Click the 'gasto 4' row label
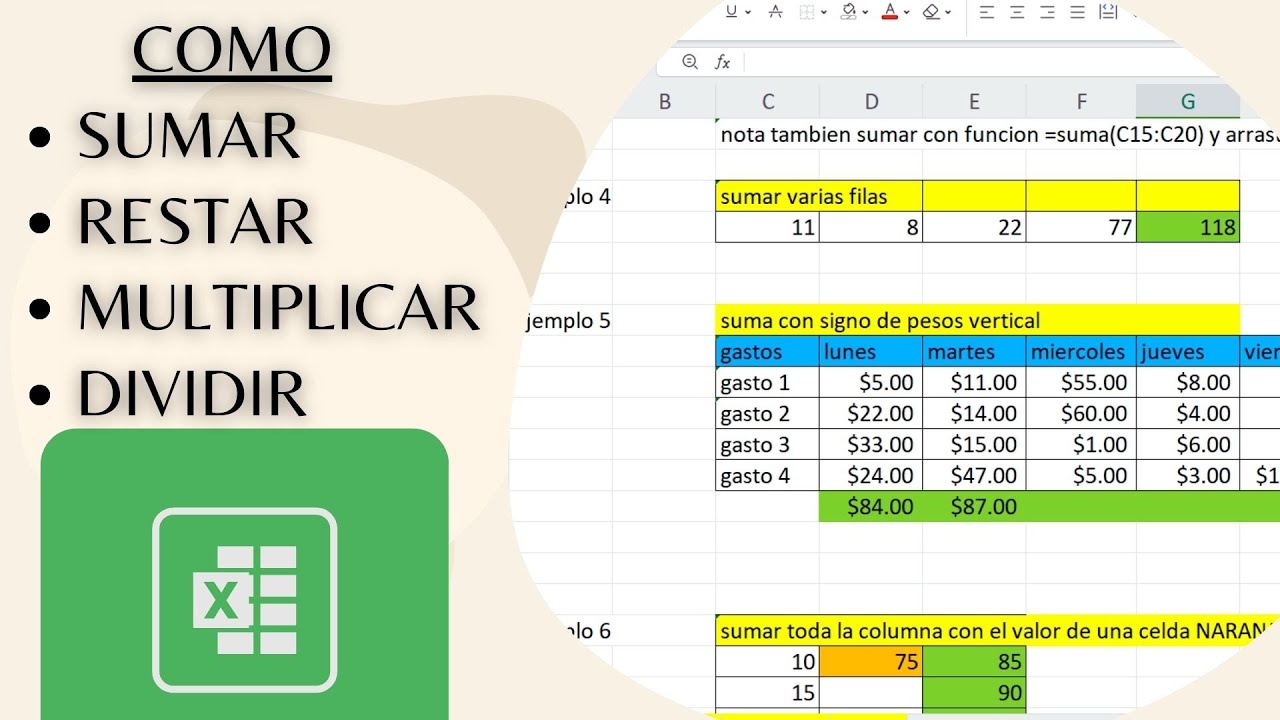1280x720 pixels. pos(768,475)
